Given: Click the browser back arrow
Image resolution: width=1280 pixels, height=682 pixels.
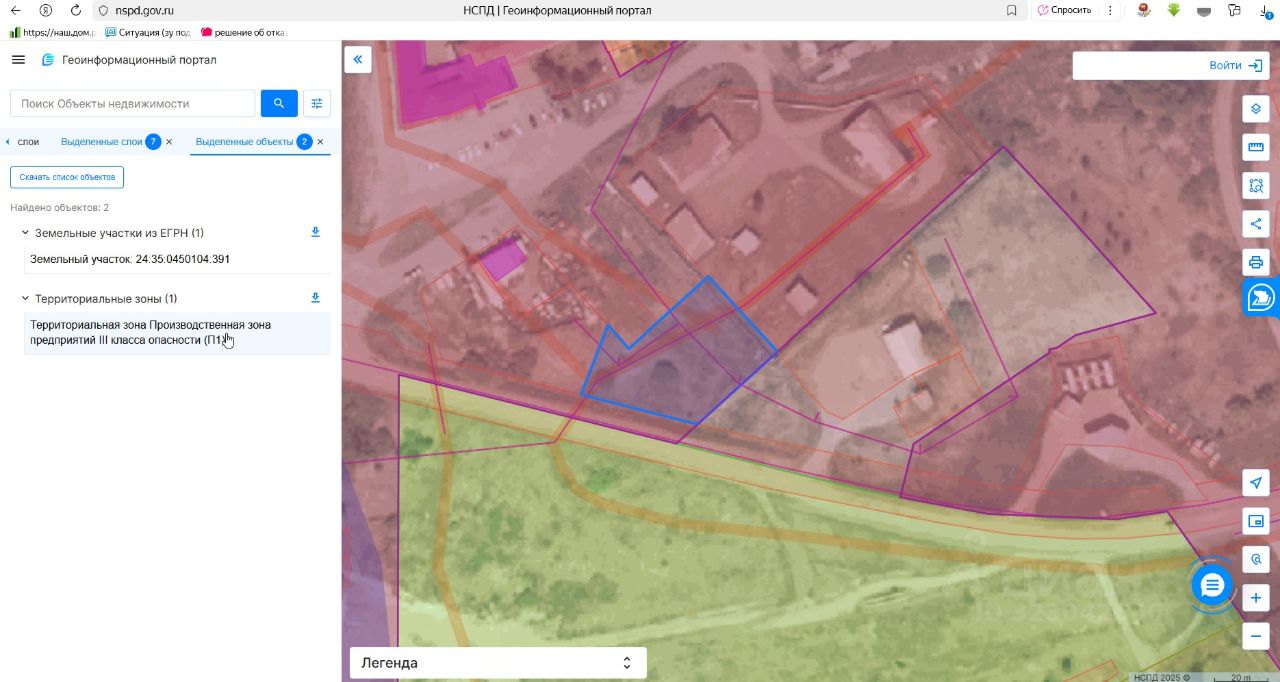Looking at the screenshot, I should (15, 10).
